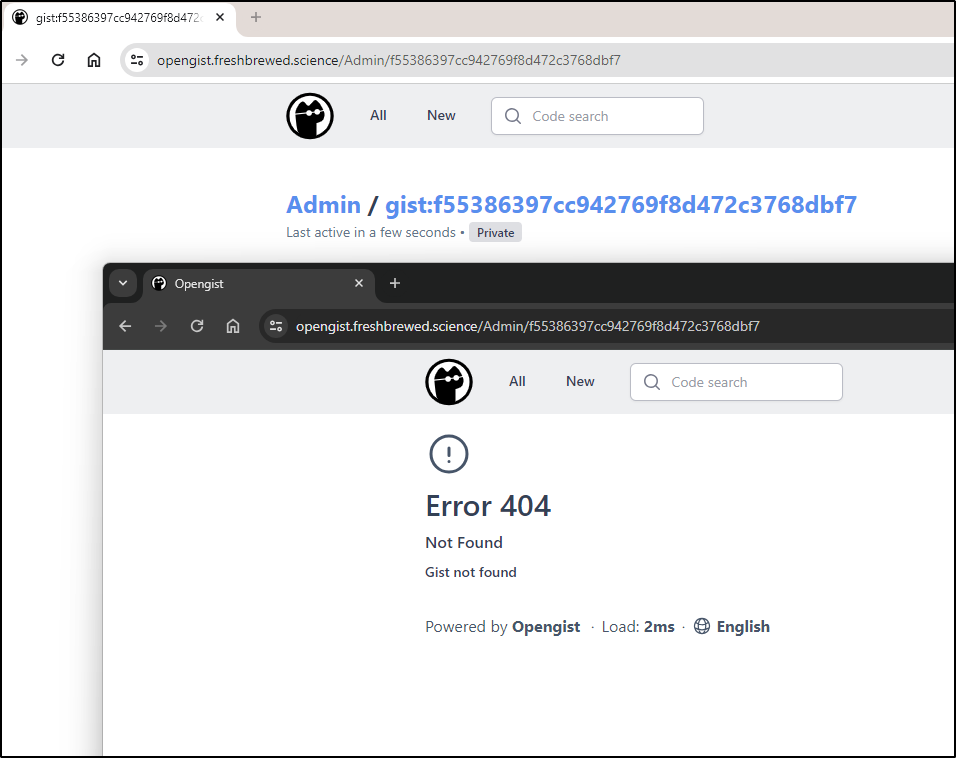Click the error exclamation circle icon
This screenshot has width=956, height=758.
click(449, 454)
